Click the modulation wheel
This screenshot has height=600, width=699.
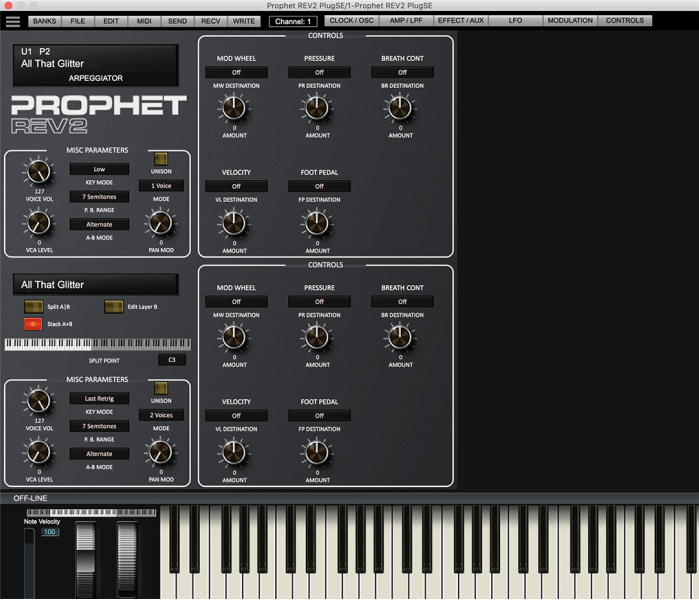click(x=127, y=559)
